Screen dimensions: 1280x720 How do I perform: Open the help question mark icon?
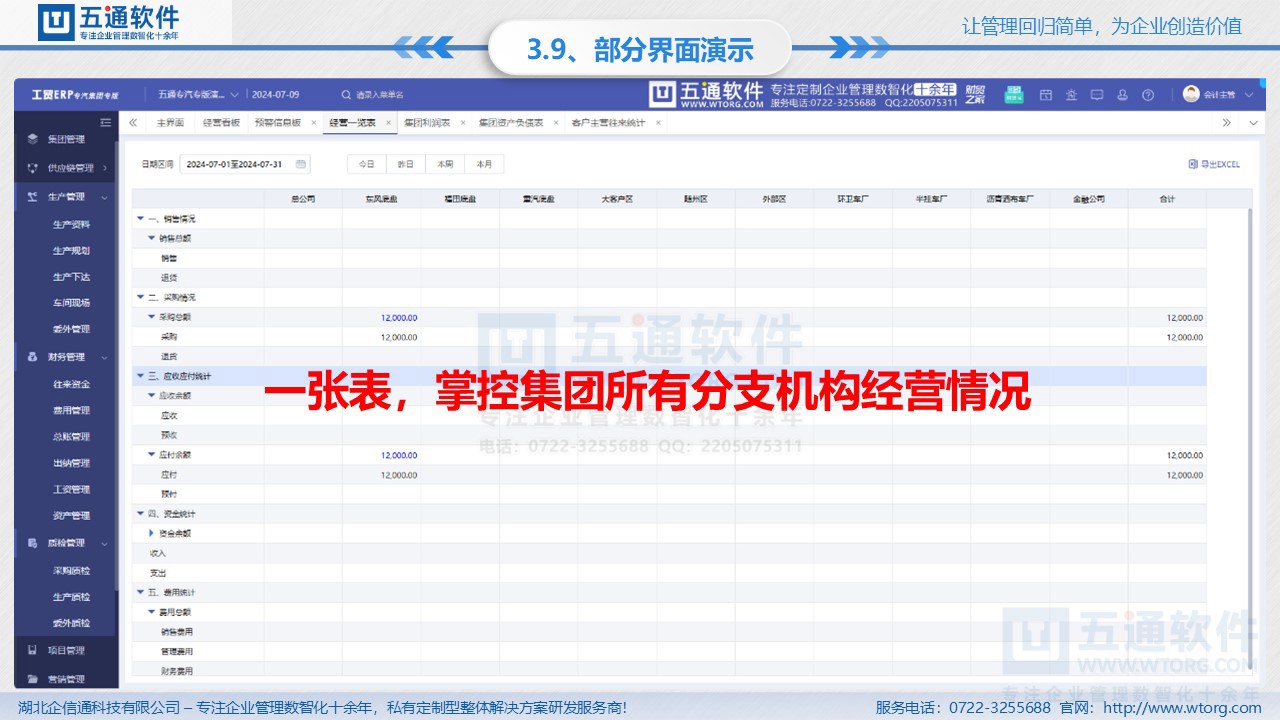click(x=1148, y=94)
